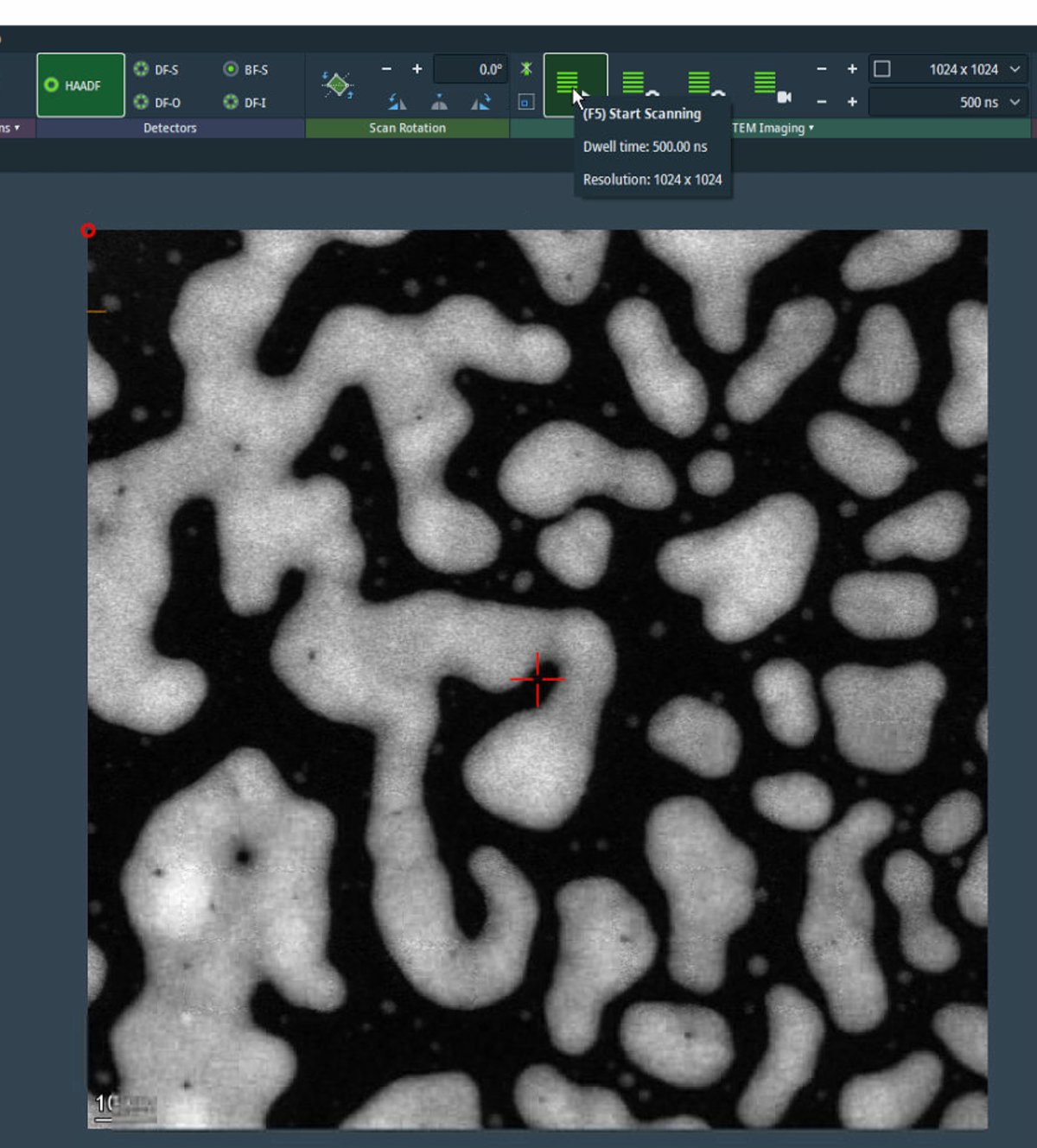
Task: Click the green crossed-arrows beam icon
Action: pos(526,69)
